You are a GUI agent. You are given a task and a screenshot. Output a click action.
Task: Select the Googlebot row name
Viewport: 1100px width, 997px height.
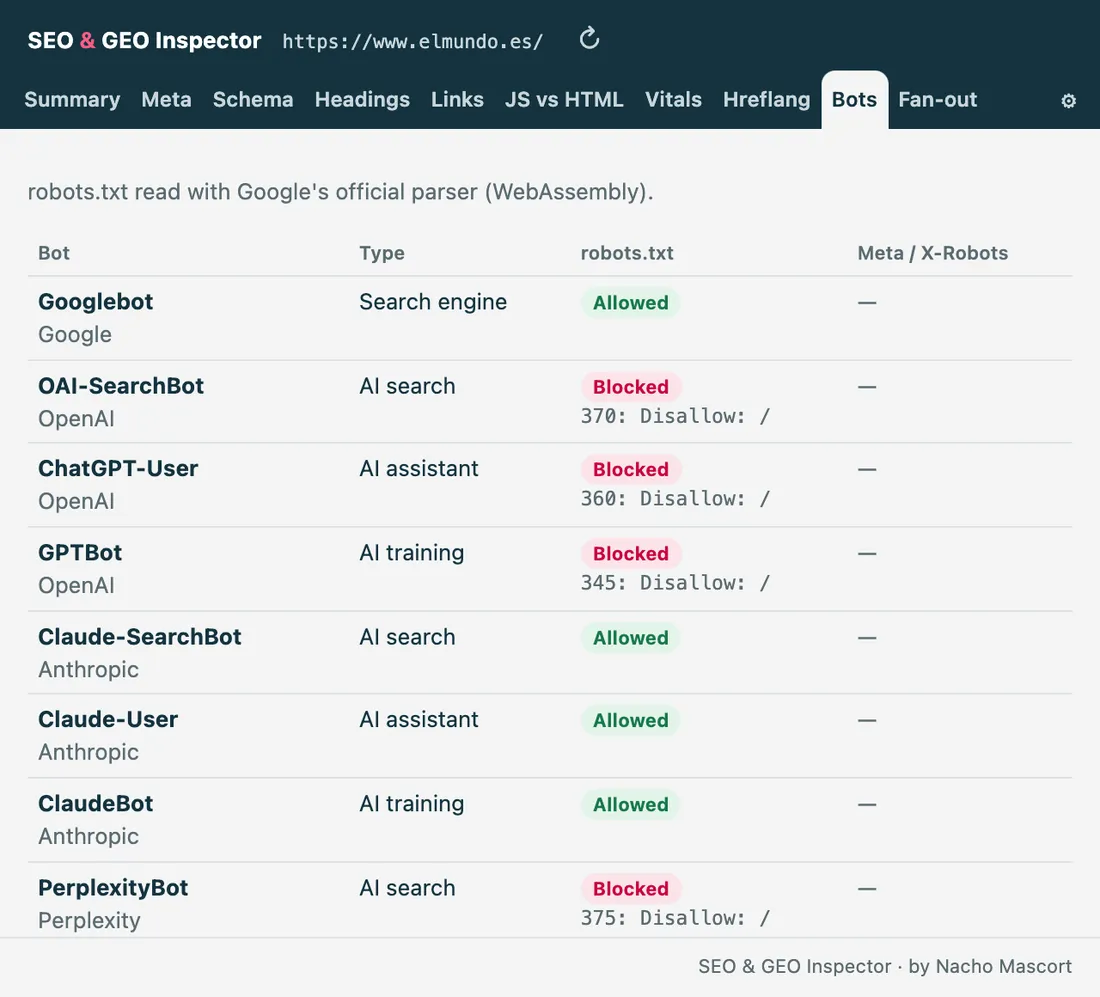pos(95,302)
